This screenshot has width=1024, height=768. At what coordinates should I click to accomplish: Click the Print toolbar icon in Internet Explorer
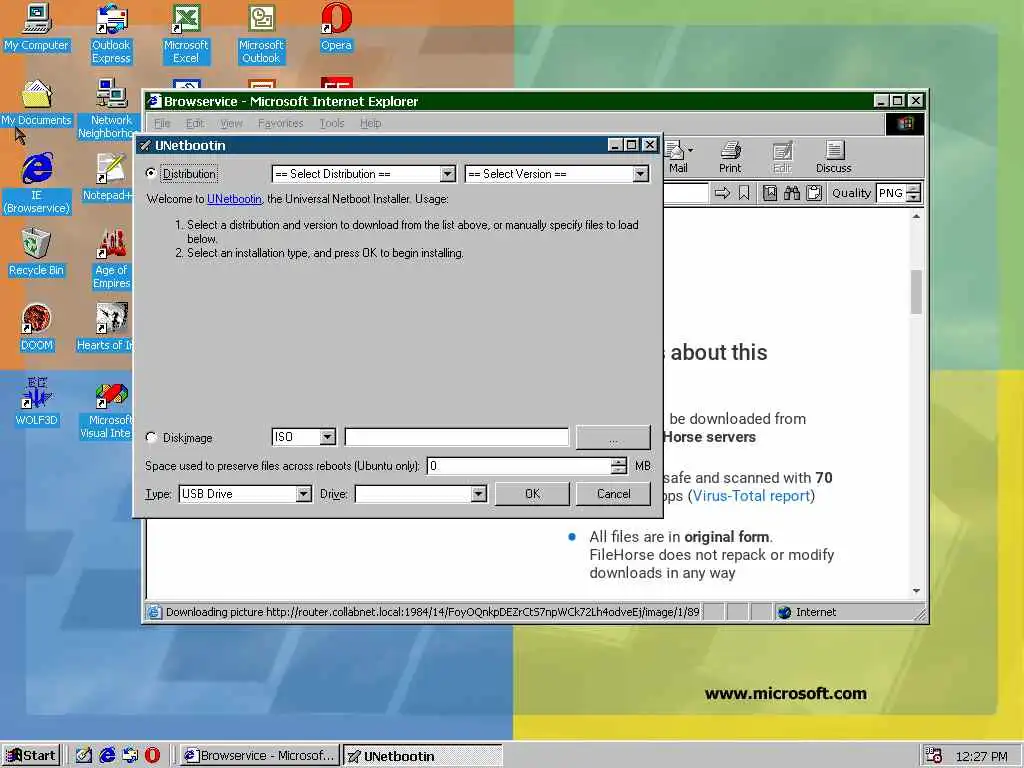pos(730,157)
